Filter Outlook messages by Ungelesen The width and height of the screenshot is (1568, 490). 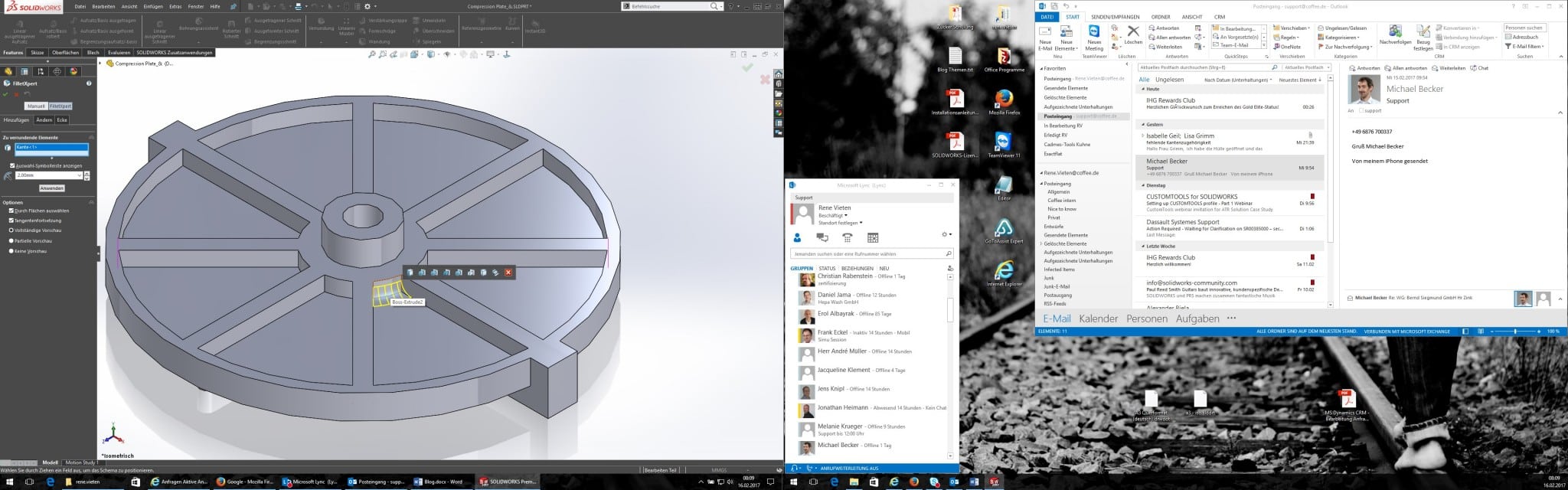[1170, 80]
